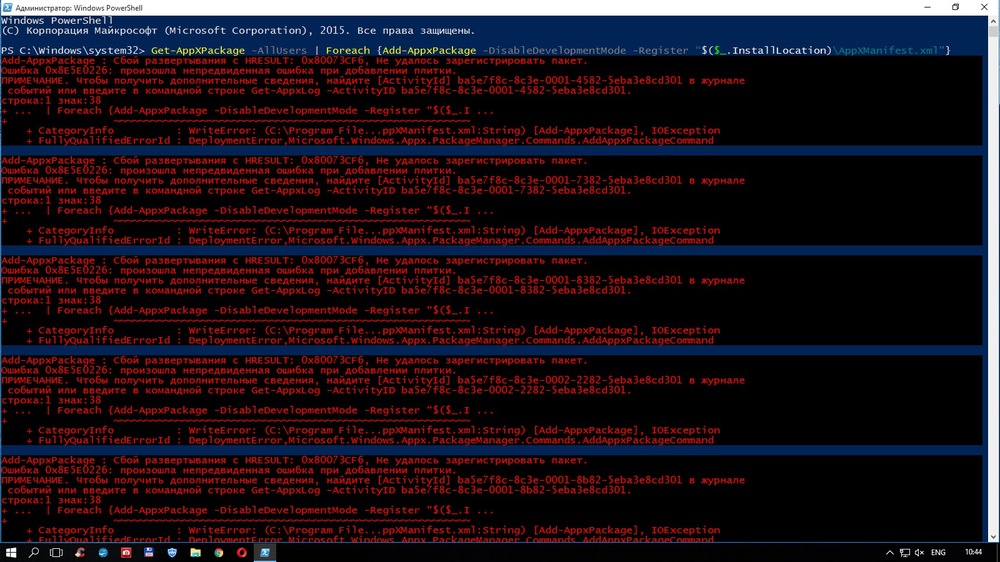This screenshot has width=1000, height=562.
Task: Close the PowerShell window
Action: (x=984, y=8)
